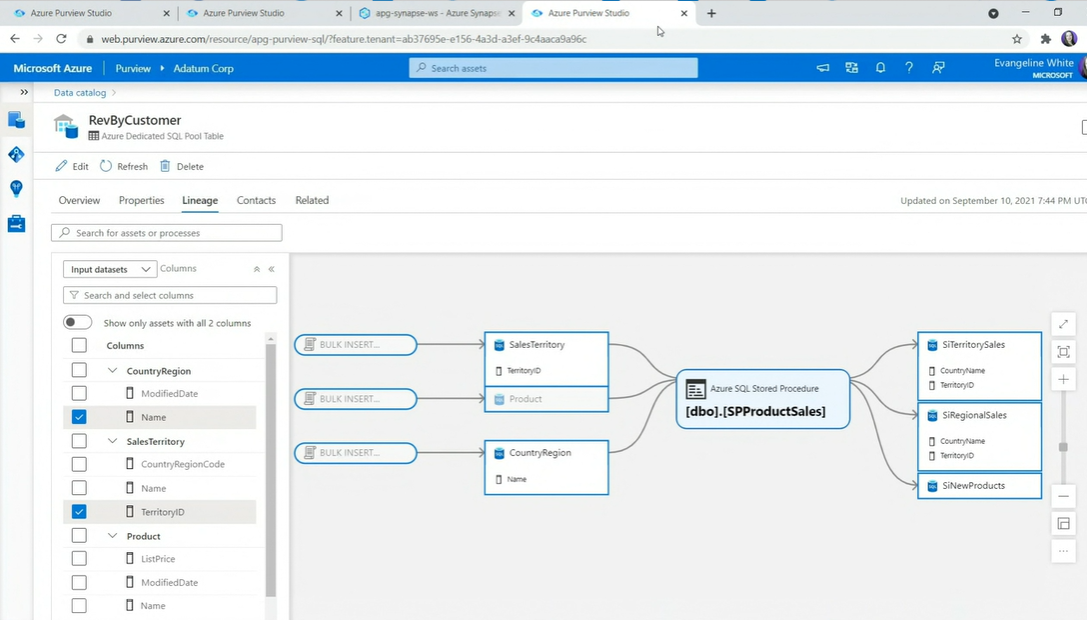Click the notifications bell icon
The width and height of the screenshot is (1087, 620).
880,68
